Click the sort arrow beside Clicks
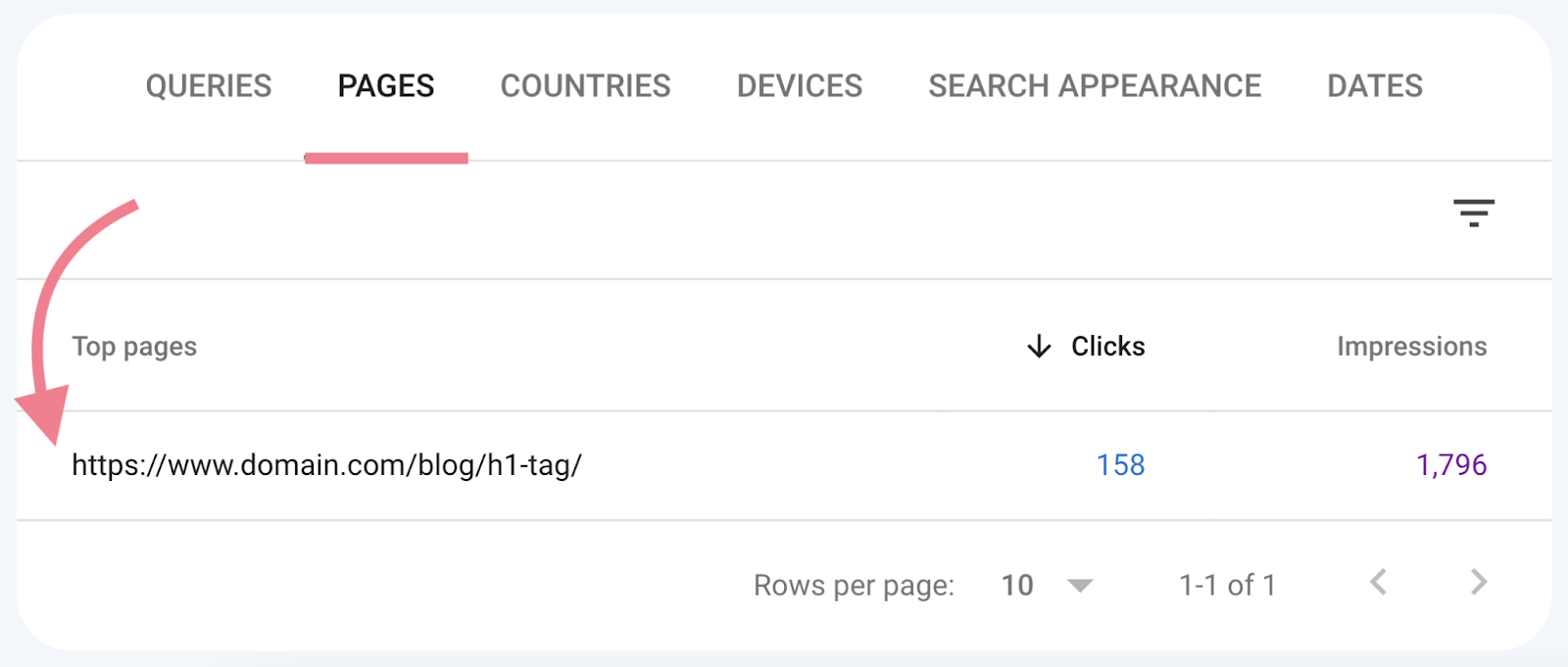Image resolution: width=1568 pixels, height=667 pixels. (x=1037, y=346)
